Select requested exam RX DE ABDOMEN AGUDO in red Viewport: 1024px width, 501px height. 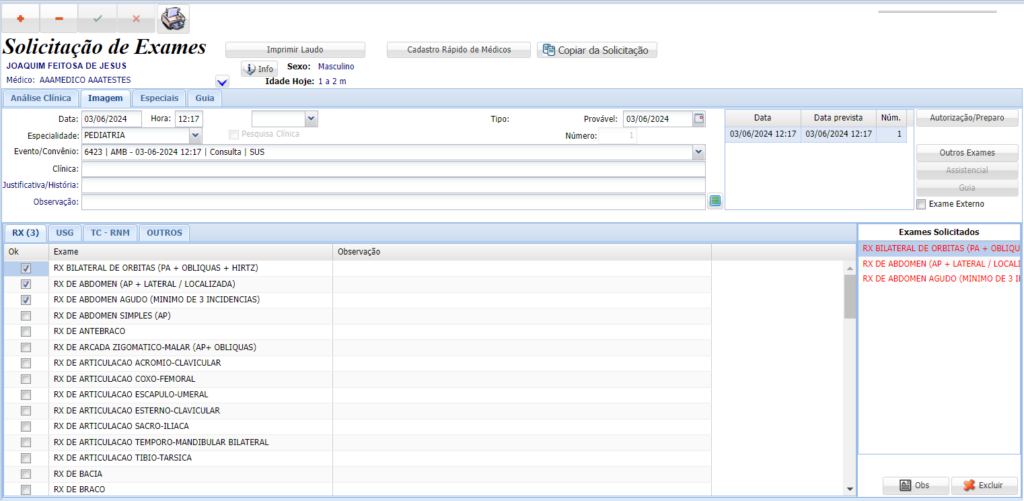938,278
